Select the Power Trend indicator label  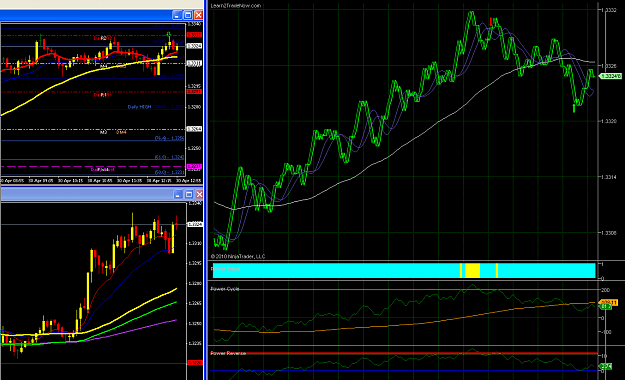coord(226,269)
